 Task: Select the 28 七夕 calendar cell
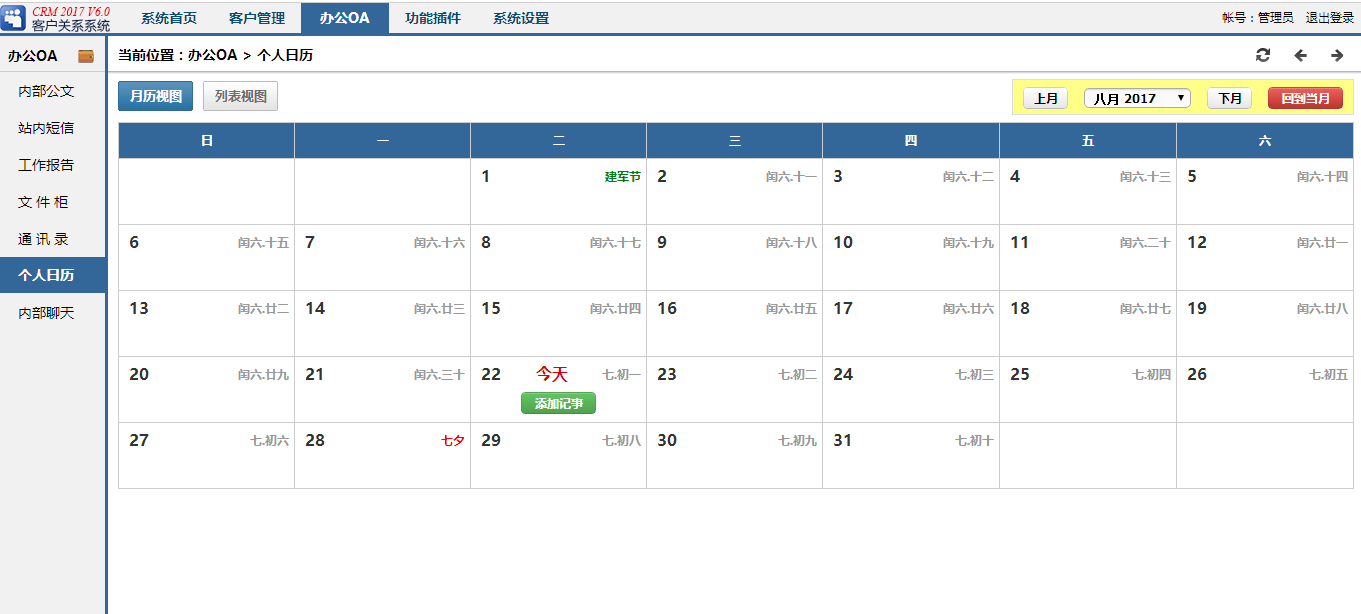382,455
